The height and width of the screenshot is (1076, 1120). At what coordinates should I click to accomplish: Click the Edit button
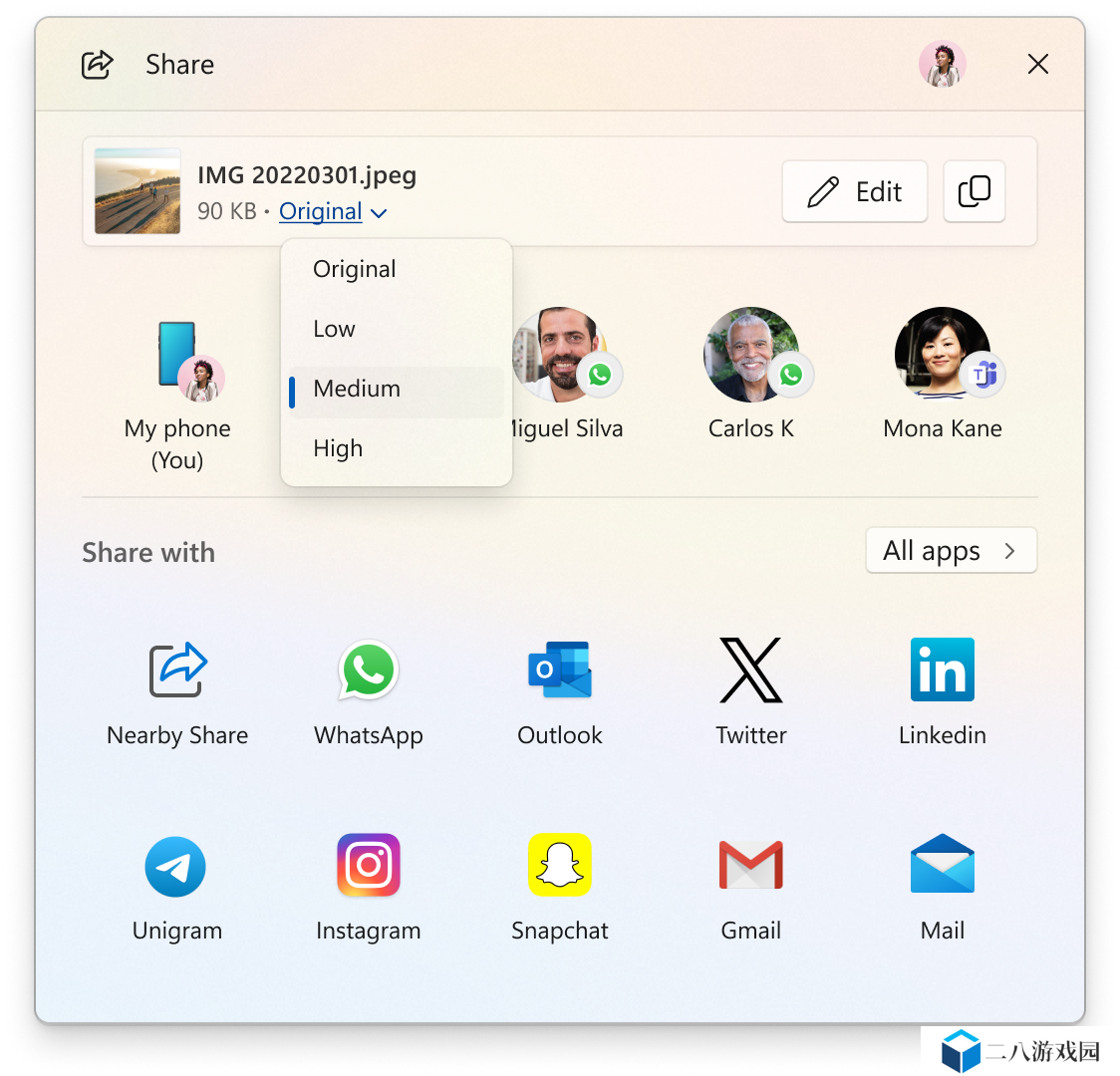(x=854, y=191)
